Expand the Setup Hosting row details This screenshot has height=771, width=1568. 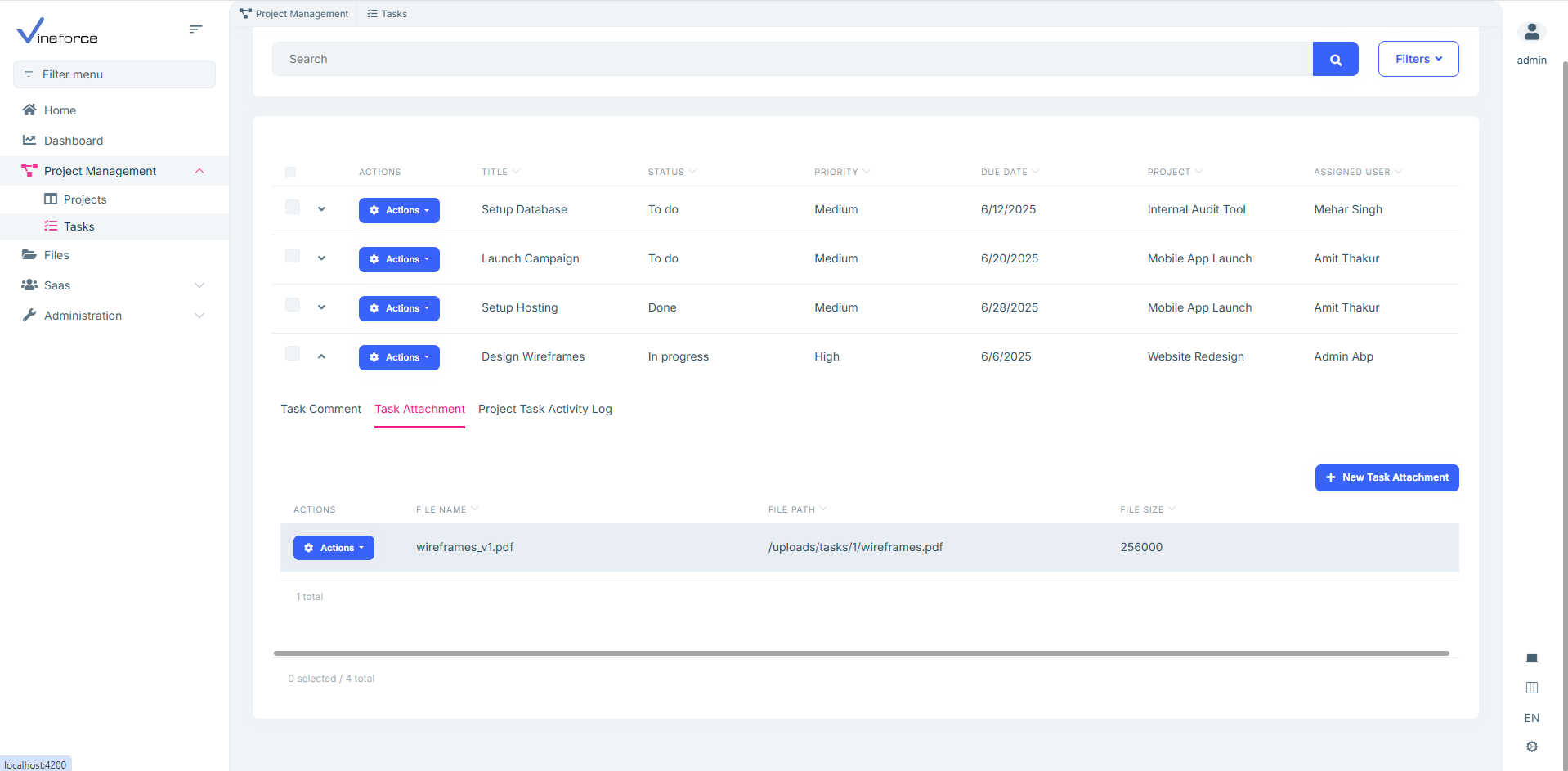click(x=321, y=307)
